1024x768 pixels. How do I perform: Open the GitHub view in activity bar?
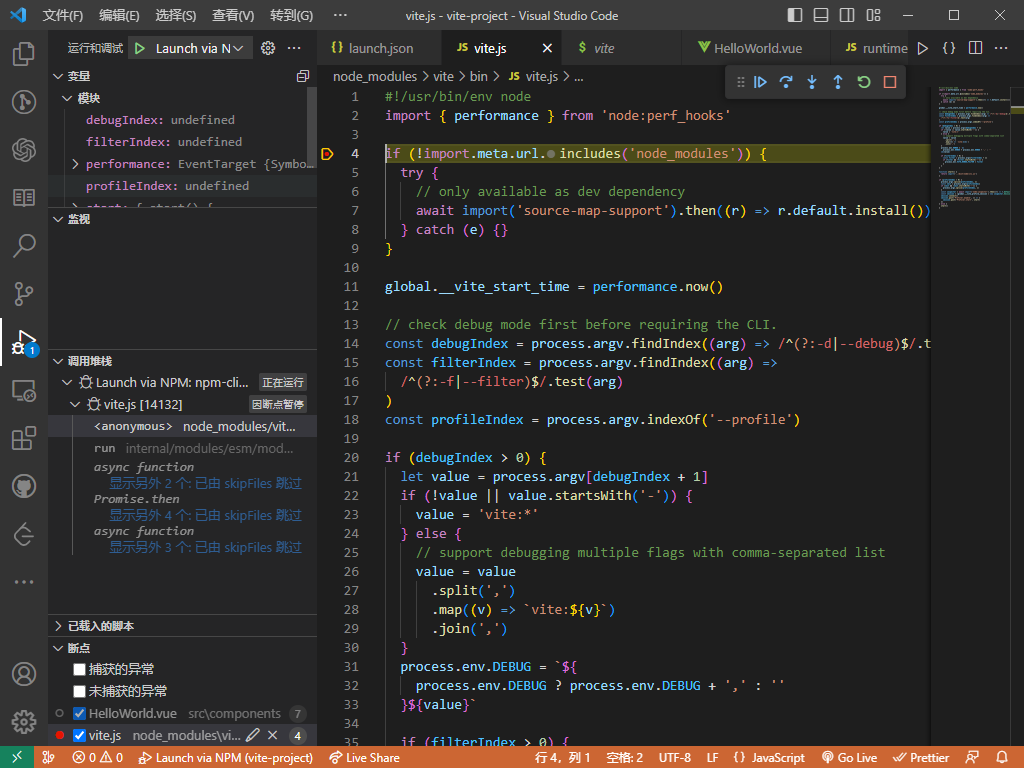point(24,486)
